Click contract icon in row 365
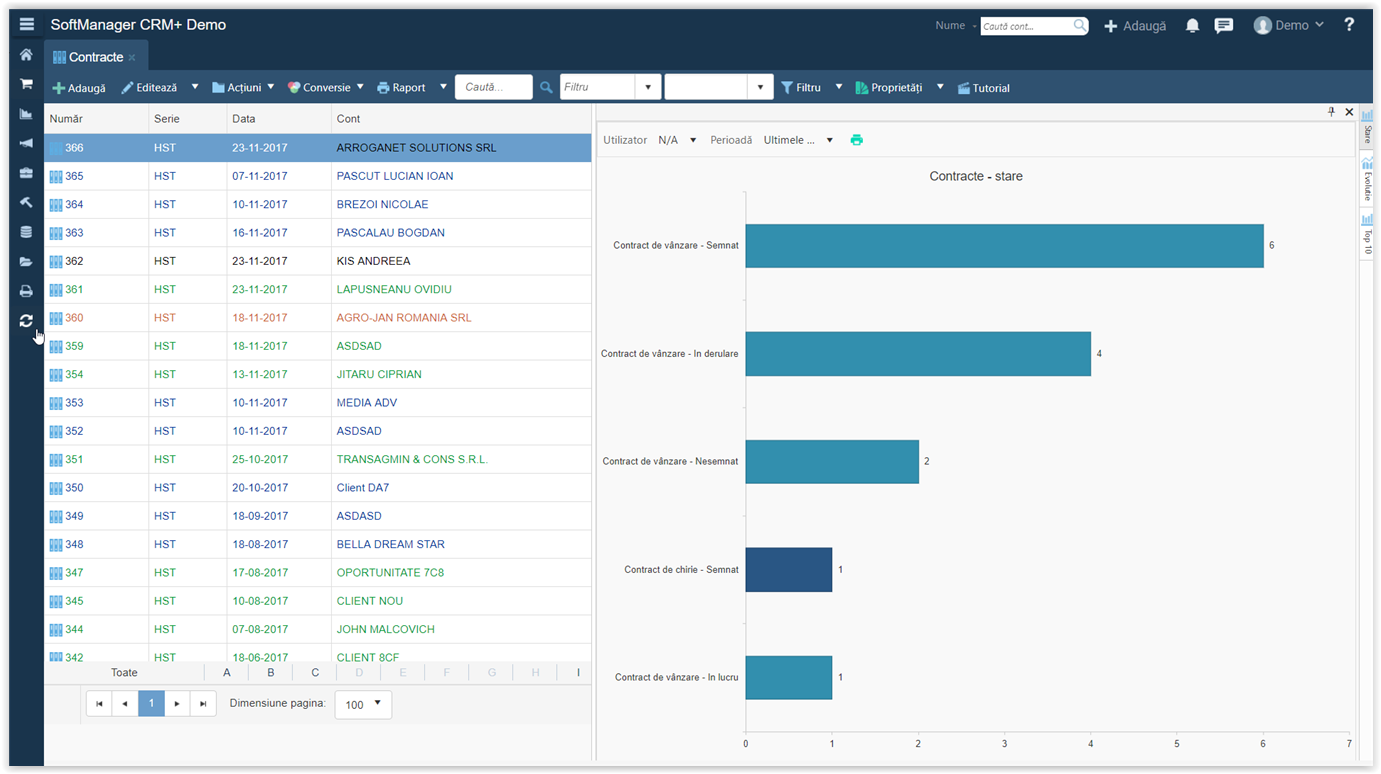This screenshot has width=1381, height=774. click(56, 176)
